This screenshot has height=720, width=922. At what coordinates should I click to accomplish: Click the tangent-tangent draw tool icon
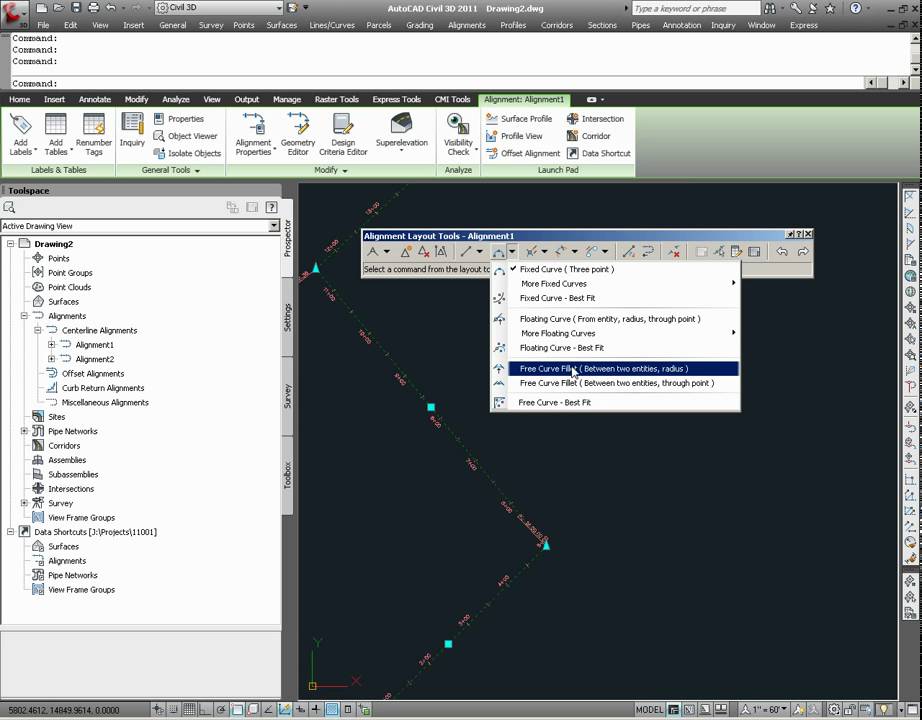pyautogui.click(x=373, y=252)
